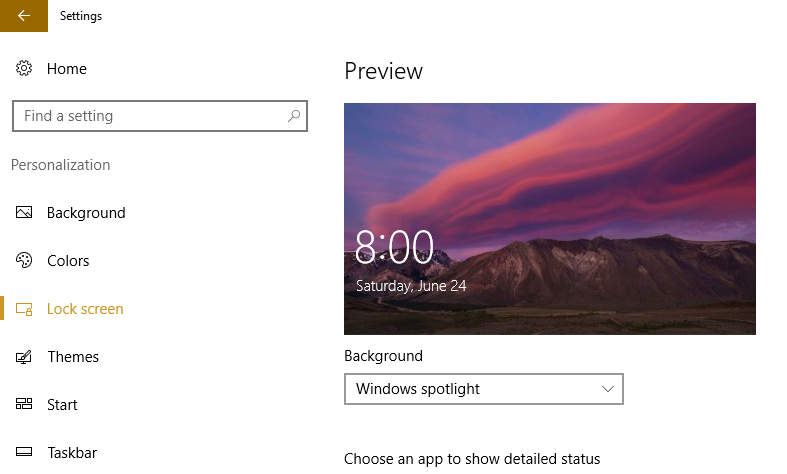787x474 pixels.
Task: Click the Taskbar icon
Action: [24, 452]
